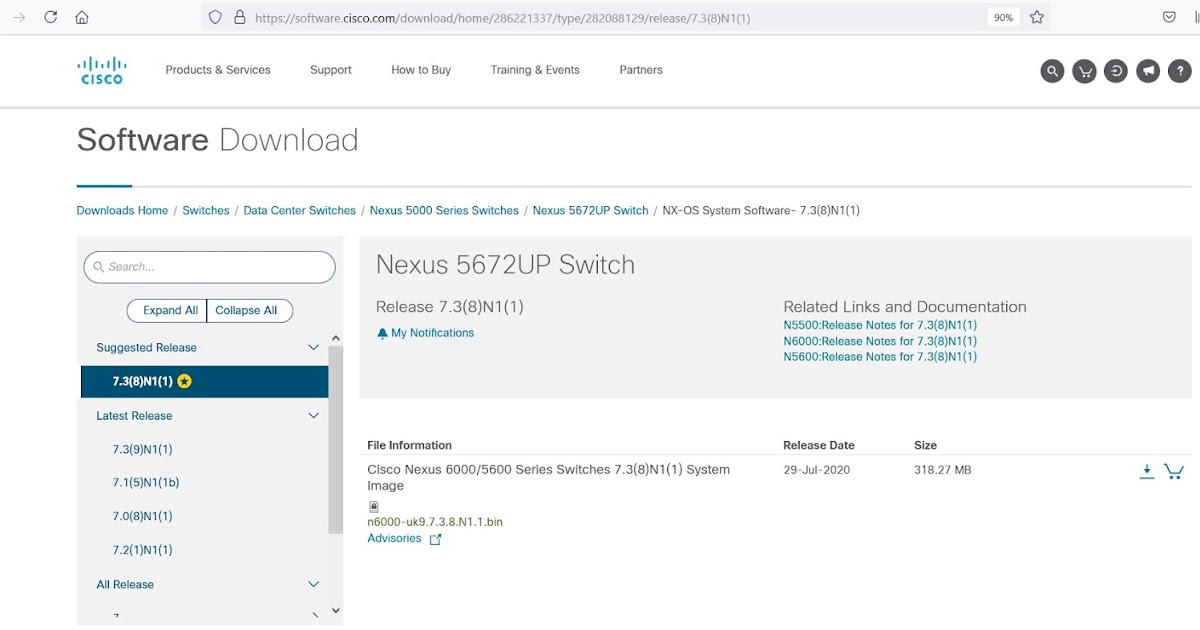Screen dimensions: 1200x630
Task: Add the system image to the download cart
Action: click(x=1175, y=470)
